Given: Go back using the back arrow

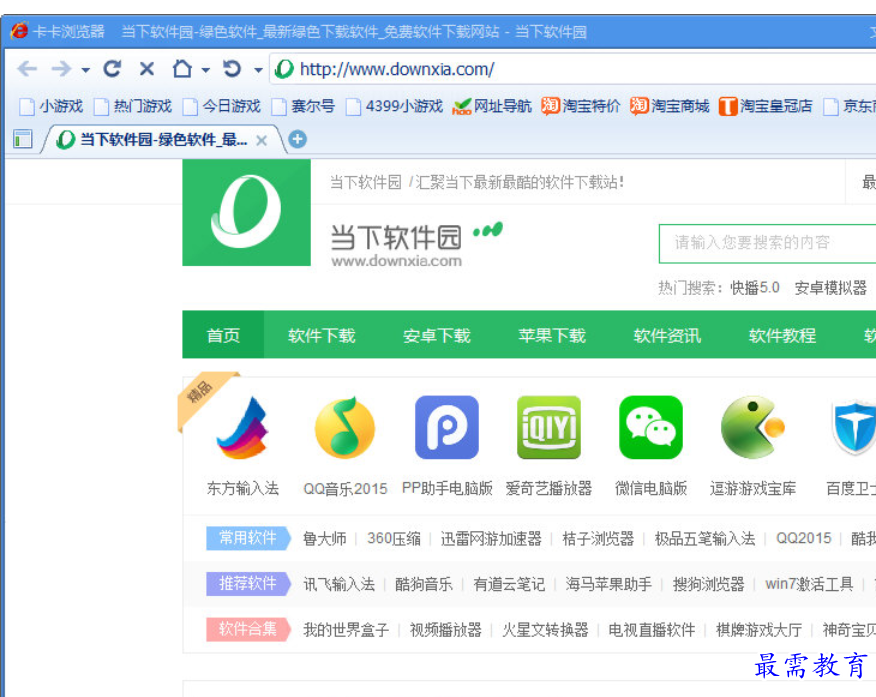Looking at the screenshot, I should coord(27,69).
